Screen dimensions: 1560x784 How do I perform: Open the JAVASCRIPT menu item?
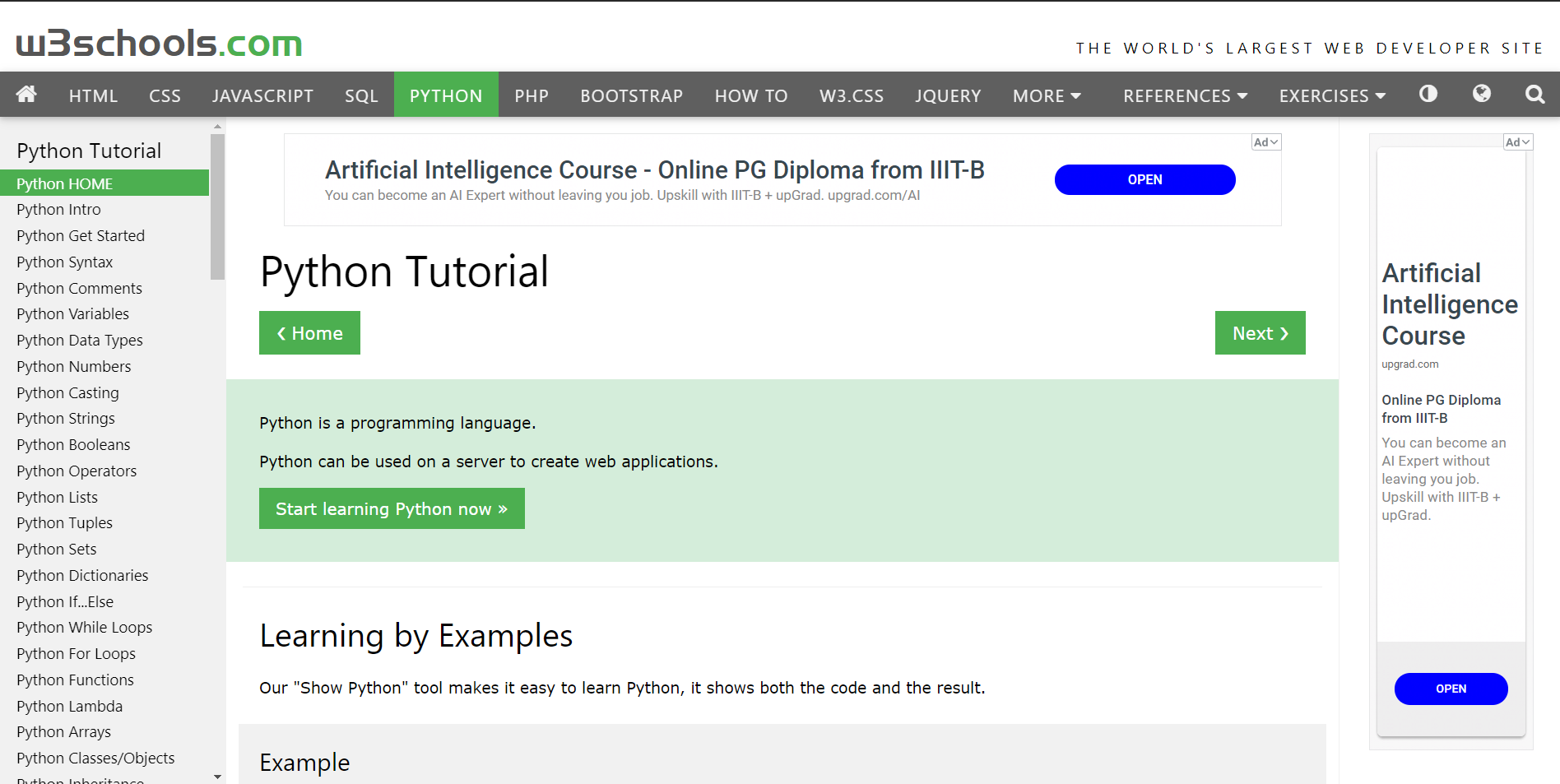pos(262,95)
